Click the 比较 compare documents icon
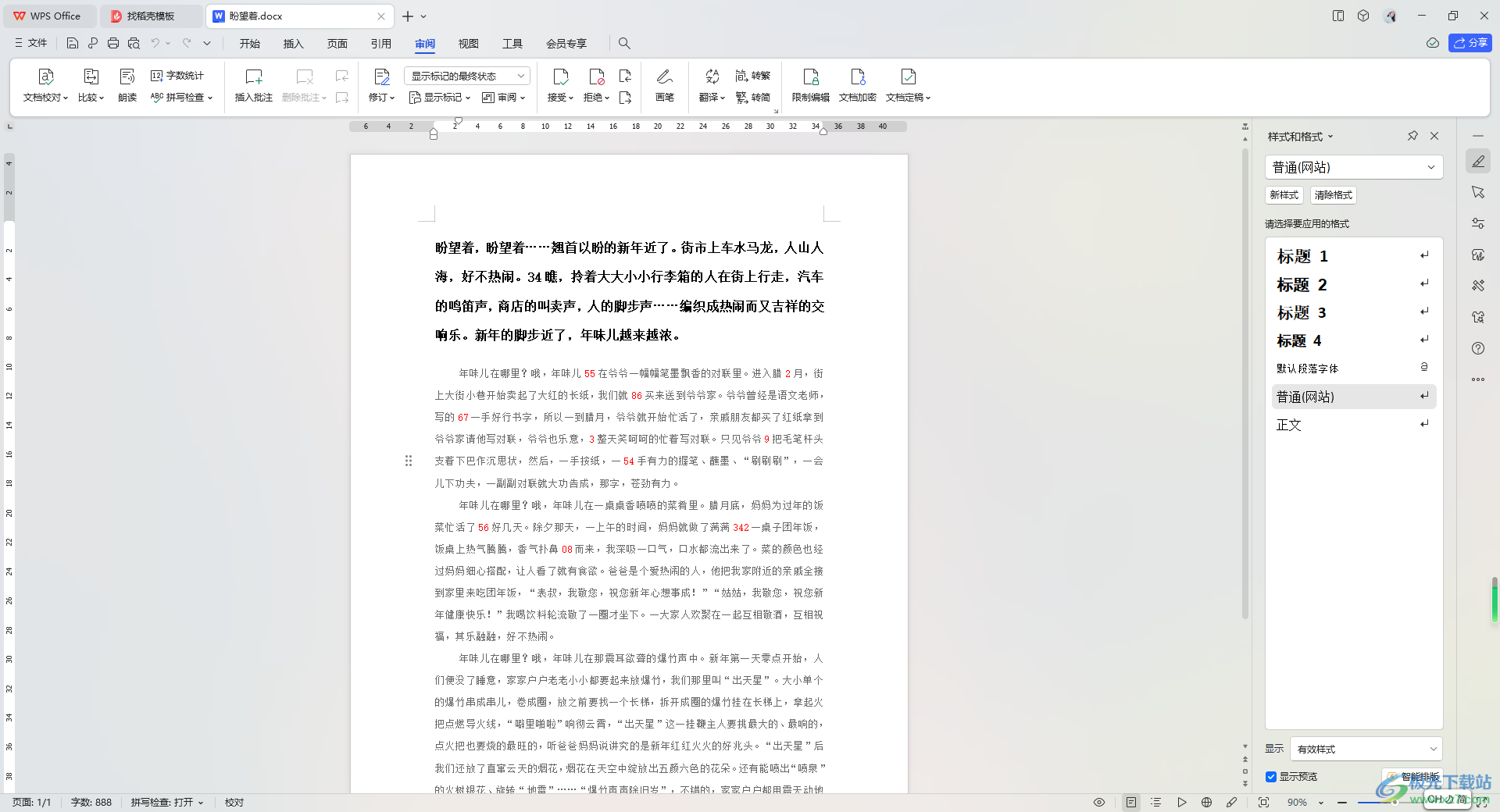This screenshot has width=1500, height=812. 91,77
